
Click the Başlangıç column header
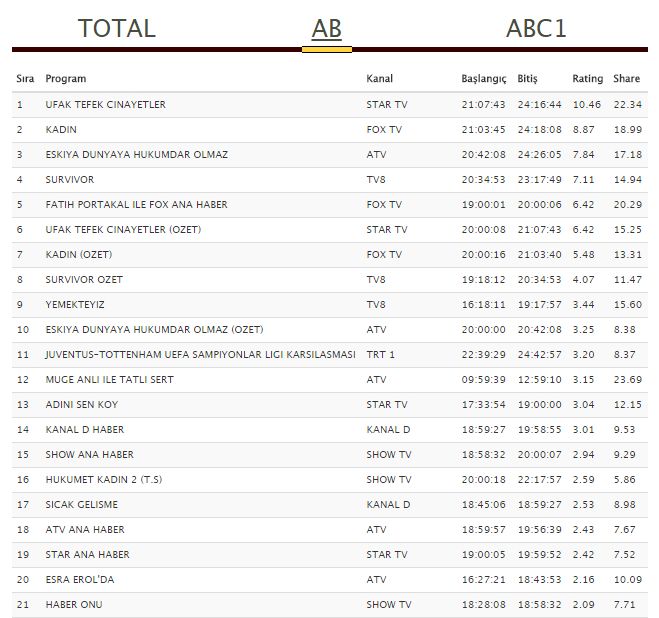[484, 79]
